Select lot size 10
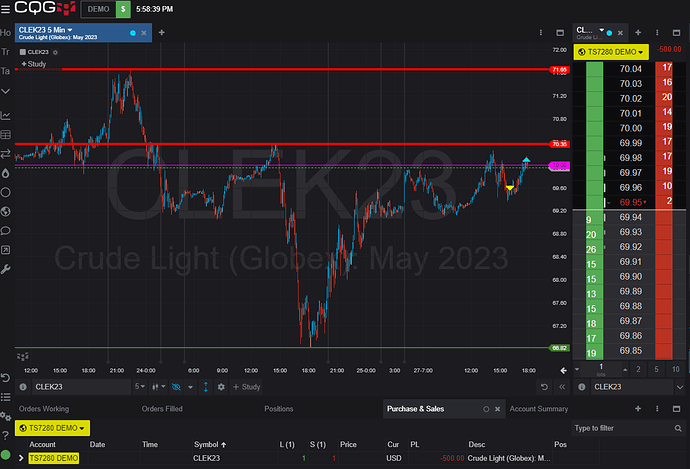 675,369
